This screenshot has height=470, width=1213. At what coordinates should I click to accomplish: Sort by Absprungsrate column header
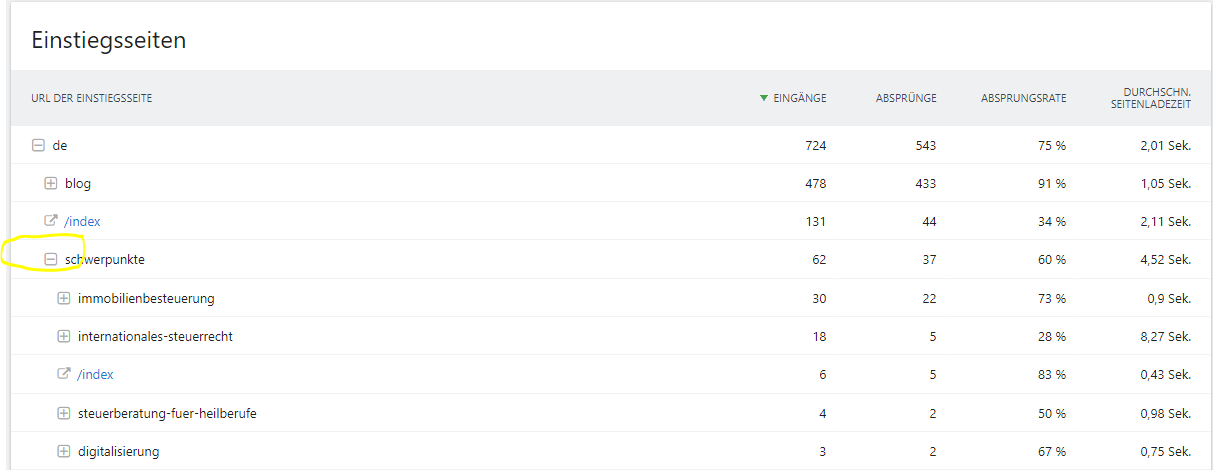pos(1023,98)
